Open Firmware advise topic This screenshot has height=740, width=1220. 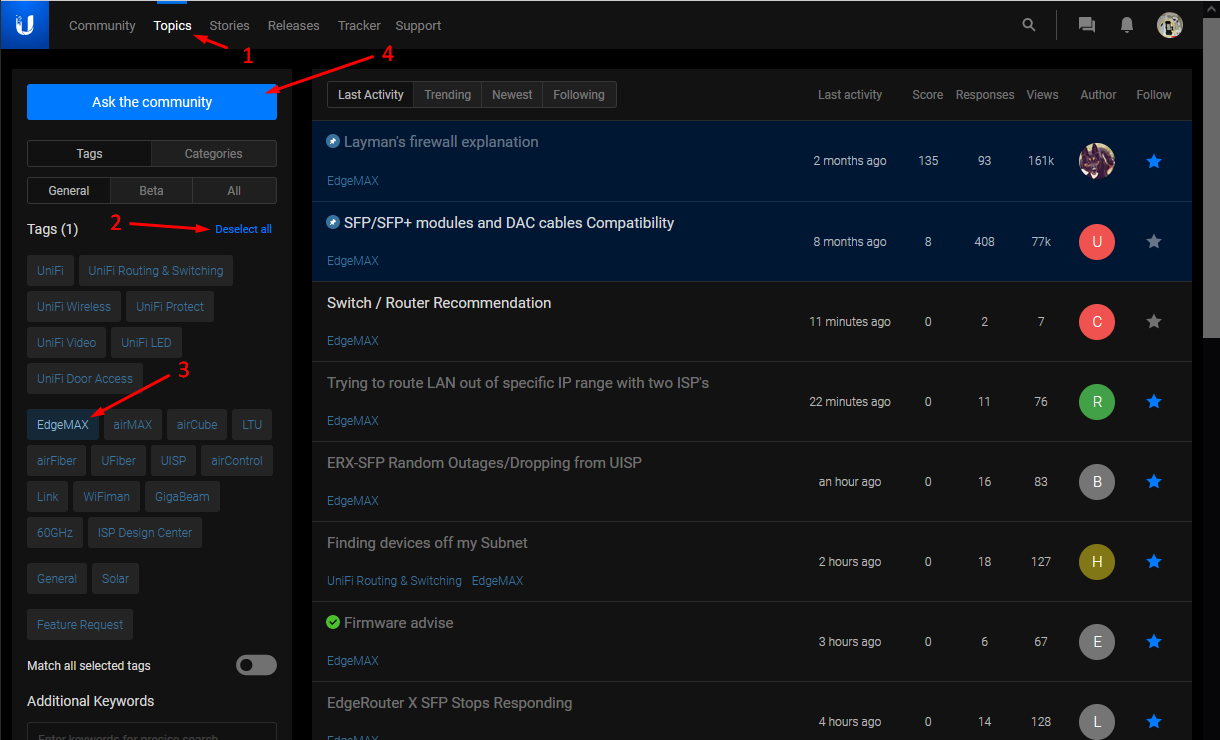[x=398, y=623]
